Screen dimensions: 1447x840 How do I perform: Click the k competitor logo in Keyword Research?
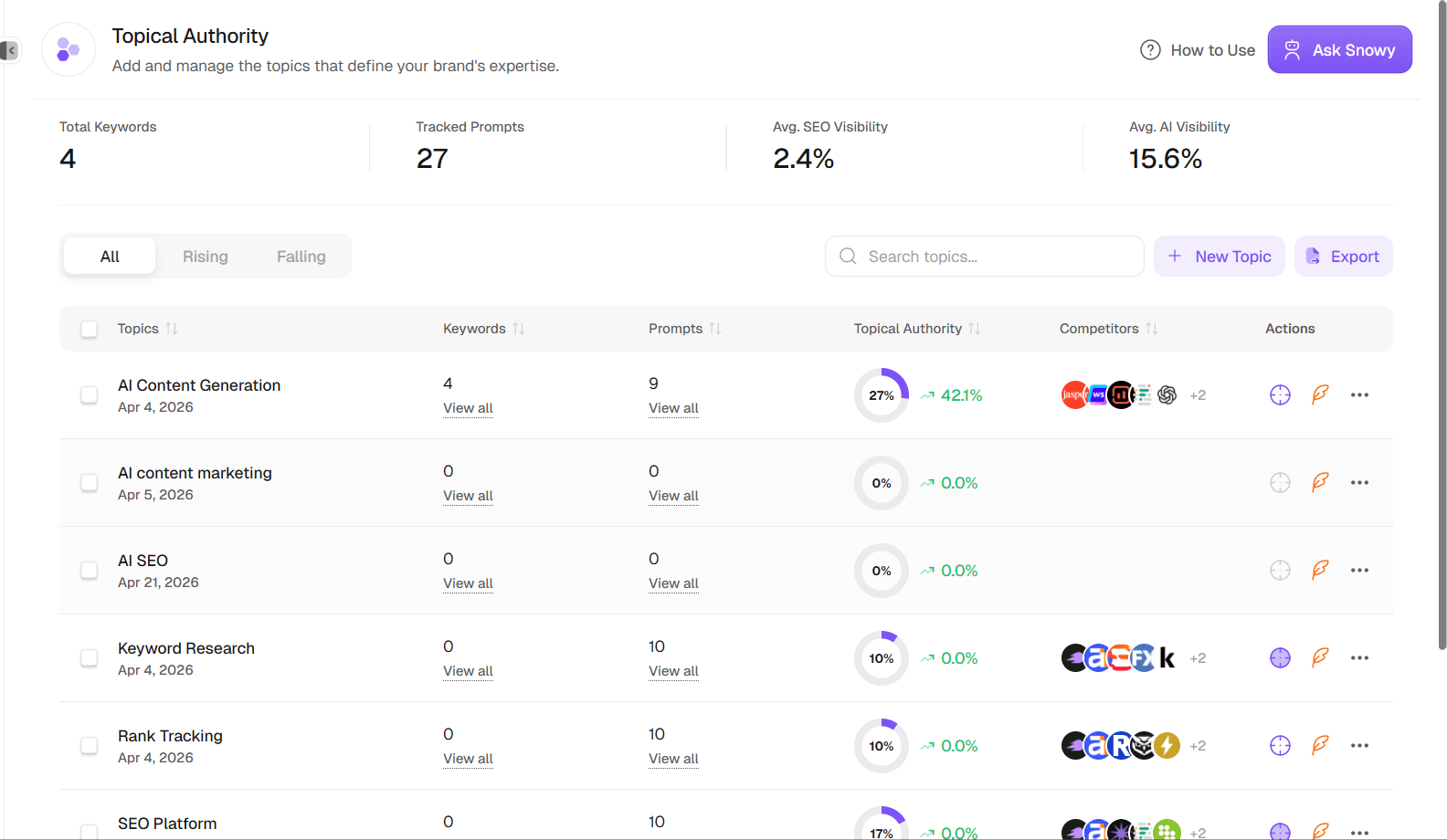pyautogui.click(x=1167, y=657)
